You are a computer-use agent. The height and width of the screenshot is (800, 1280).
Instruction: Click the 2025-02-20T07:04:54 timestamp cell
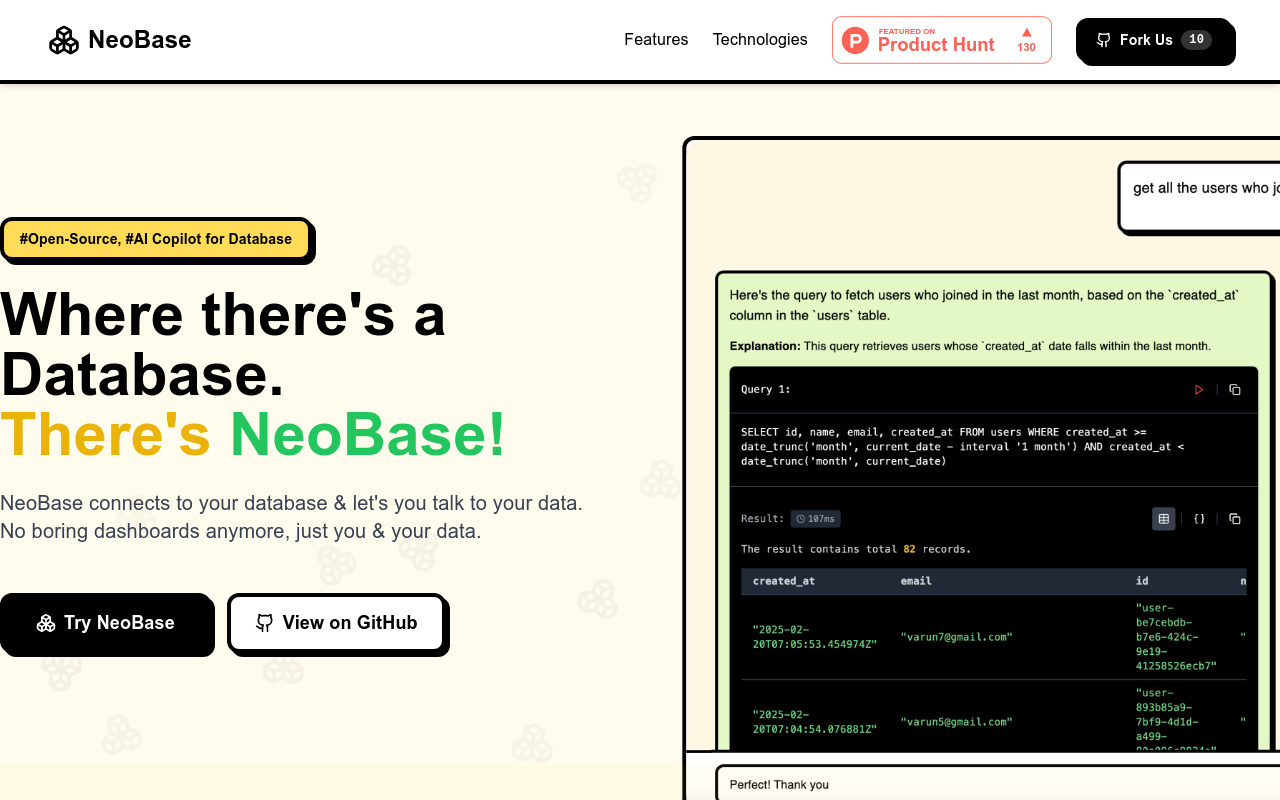point(815,722)
